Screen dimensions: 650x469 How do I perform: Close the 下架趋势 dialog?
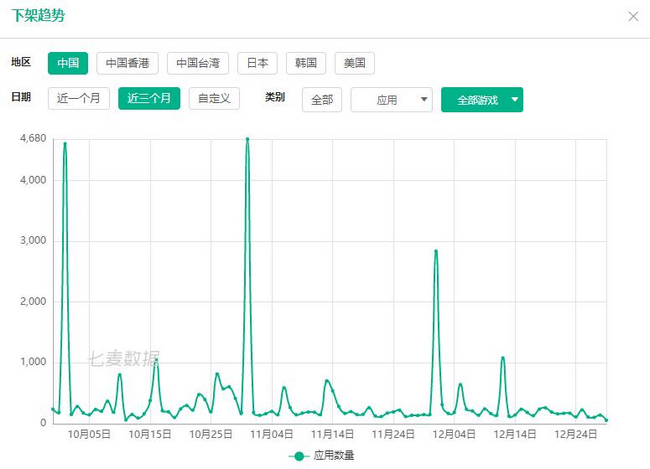pos(633,17)
